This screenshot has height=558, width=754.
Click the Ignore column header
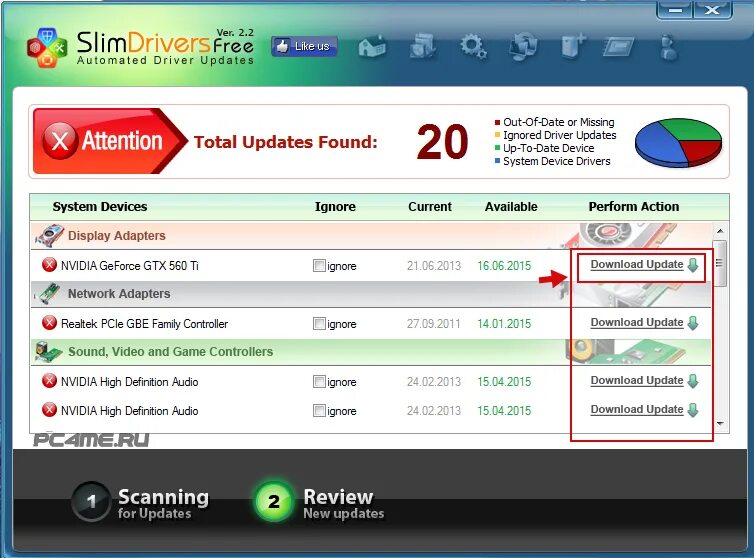(x=335, y=207)
